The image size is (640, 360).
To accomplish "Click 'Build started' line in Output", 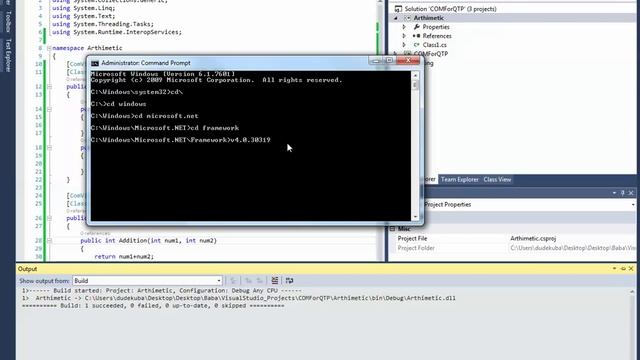I will pyautogui.click(x=162, y=291).
